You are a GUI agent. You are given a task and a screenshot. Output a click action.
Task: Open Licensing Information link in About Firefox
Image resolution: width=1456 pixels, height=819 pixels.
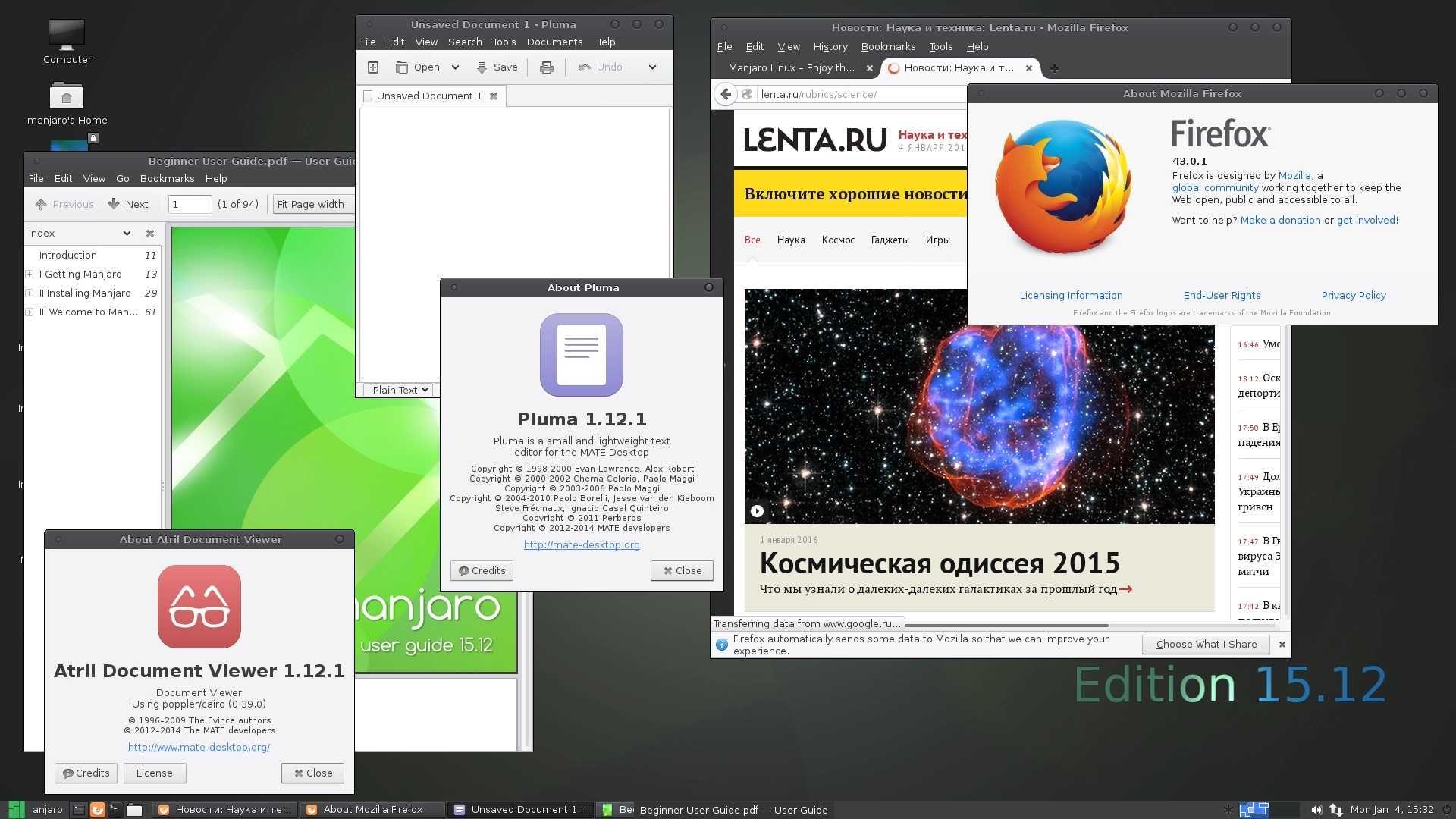[x=1071, y=296]
